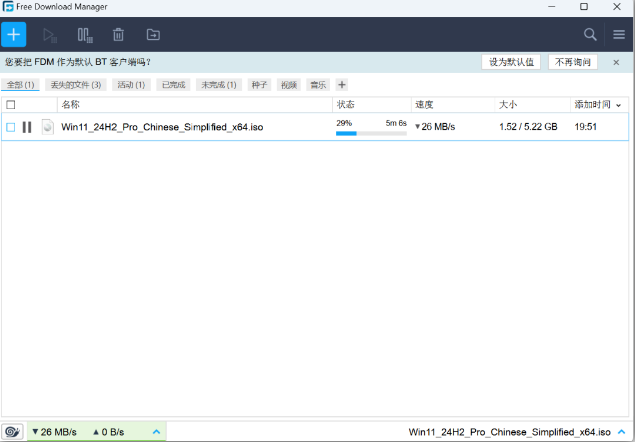This screenshot has height=442, width=635.
Task: Toggle snail mode icon in status bar
Action: [13, 432]
